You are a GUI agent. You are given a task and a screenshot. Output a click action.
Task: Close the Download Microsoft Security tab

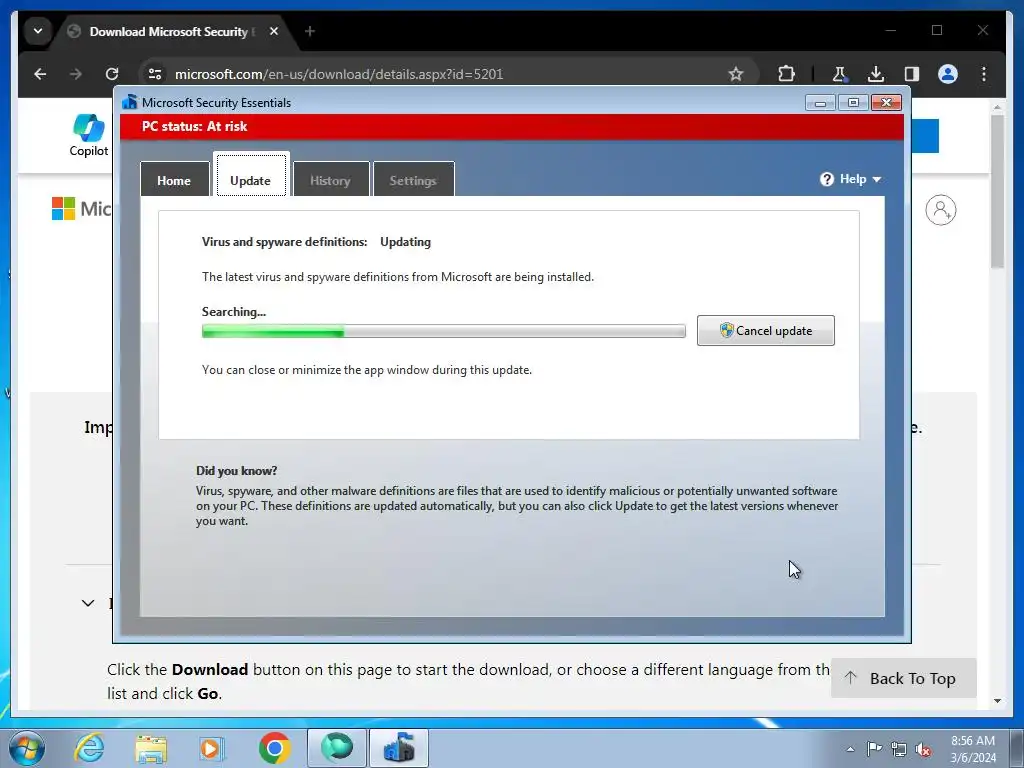(274, 31)
